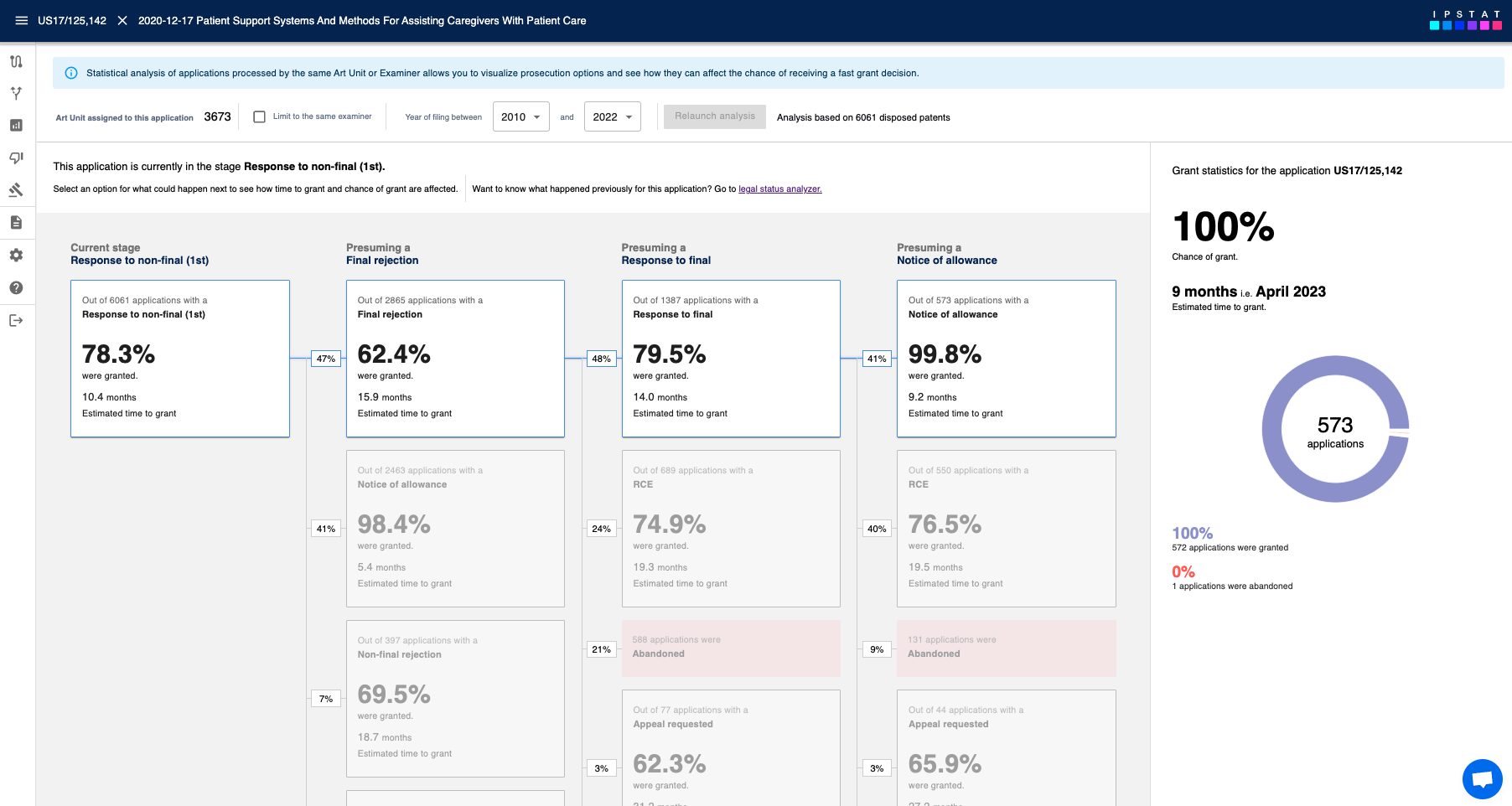Click the 100% chance of grant figure
Screen dimensions: 1512x806
[1224, 227]
